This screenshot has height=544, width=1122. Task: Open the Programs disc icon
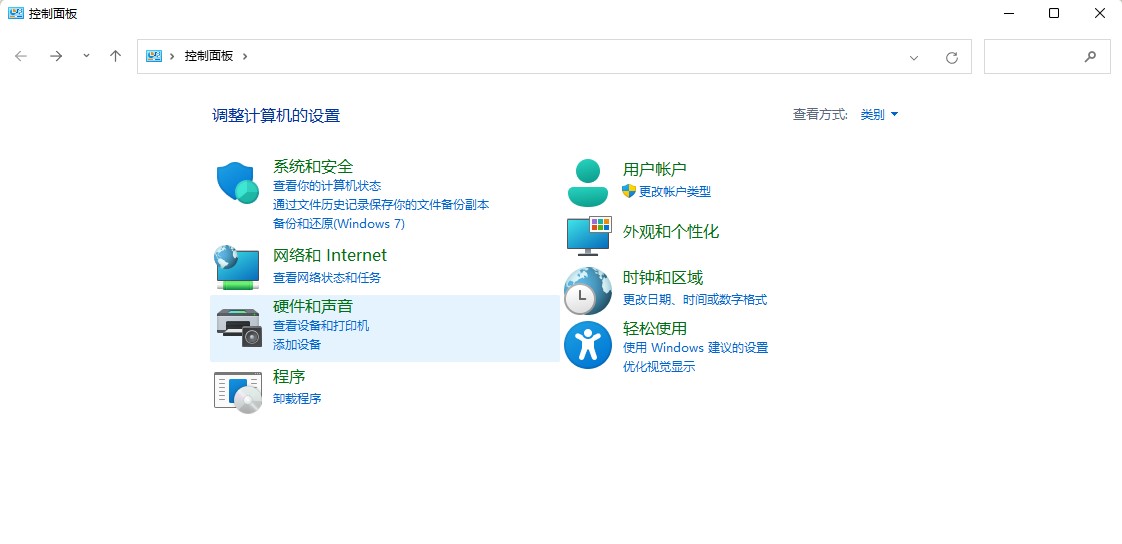(x=238, y=389)
